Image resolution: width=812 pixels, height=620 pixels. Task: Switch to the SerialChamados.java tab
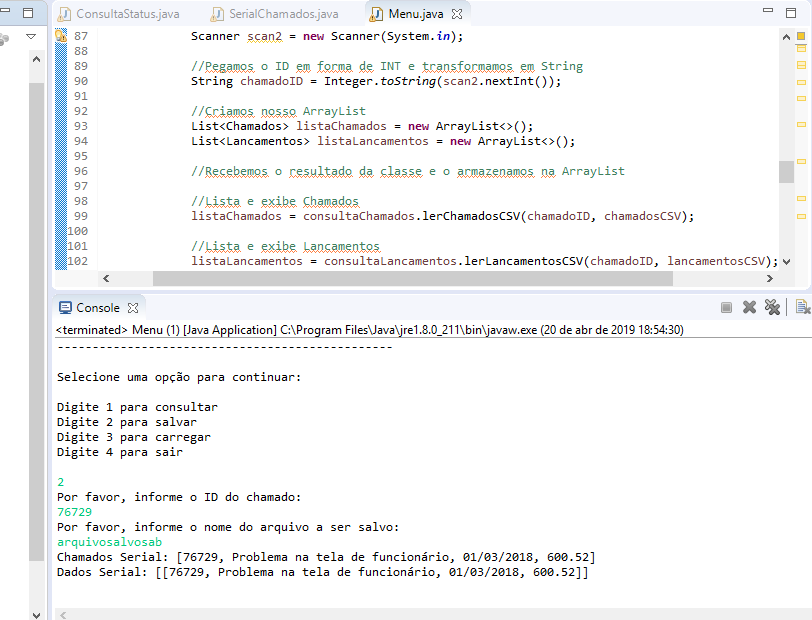coord(274,14)
